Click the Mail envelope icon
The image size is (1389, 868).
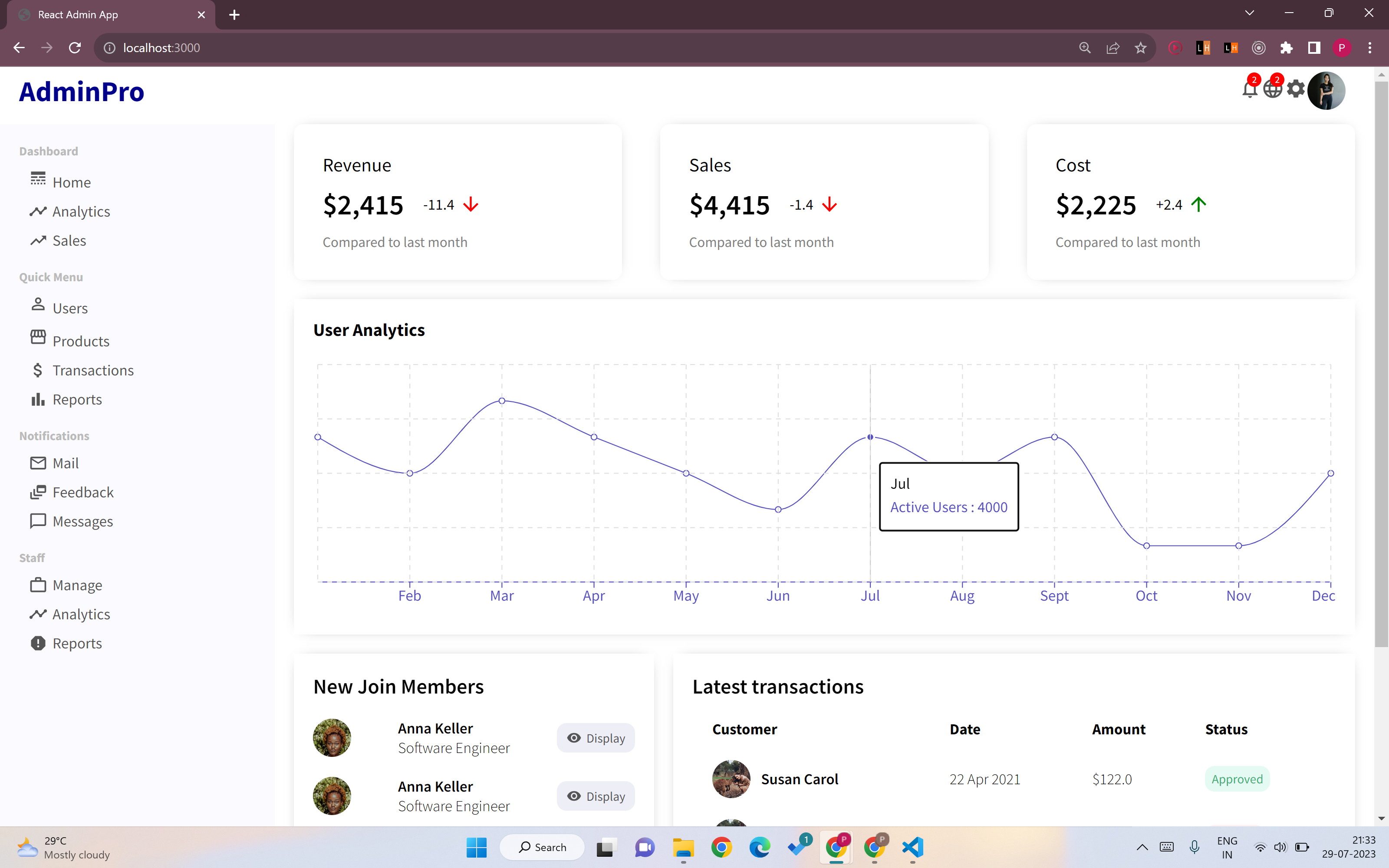tap(38, 463)
